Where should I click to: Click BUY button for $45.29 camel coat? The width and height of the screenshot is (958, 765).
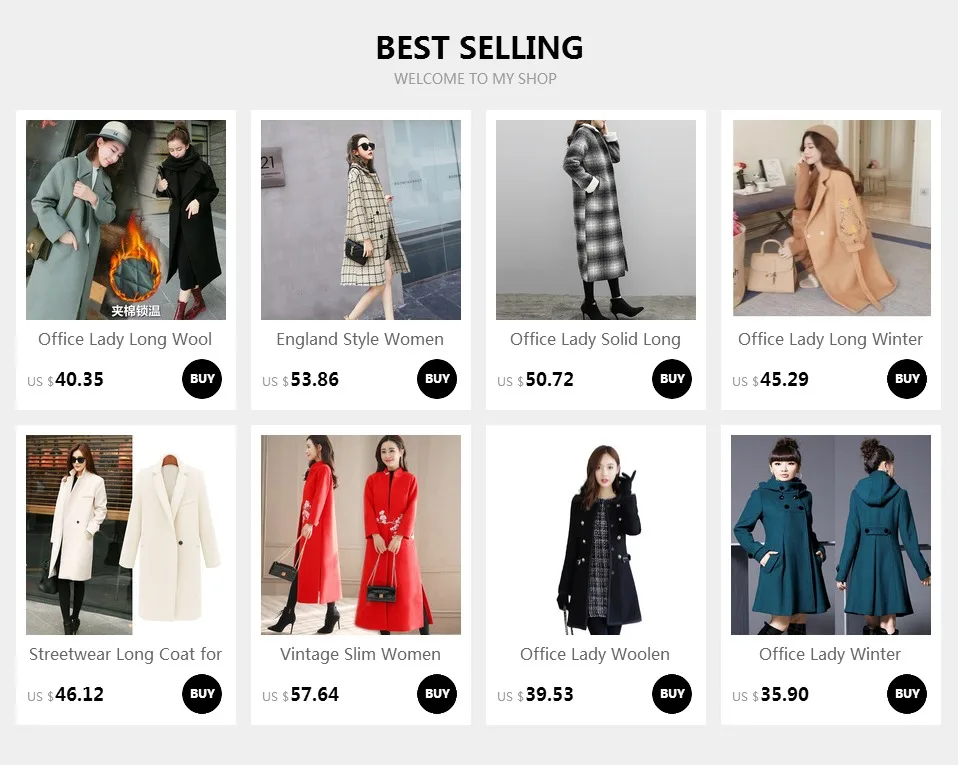pyautogui.click(x=907, y=379)
